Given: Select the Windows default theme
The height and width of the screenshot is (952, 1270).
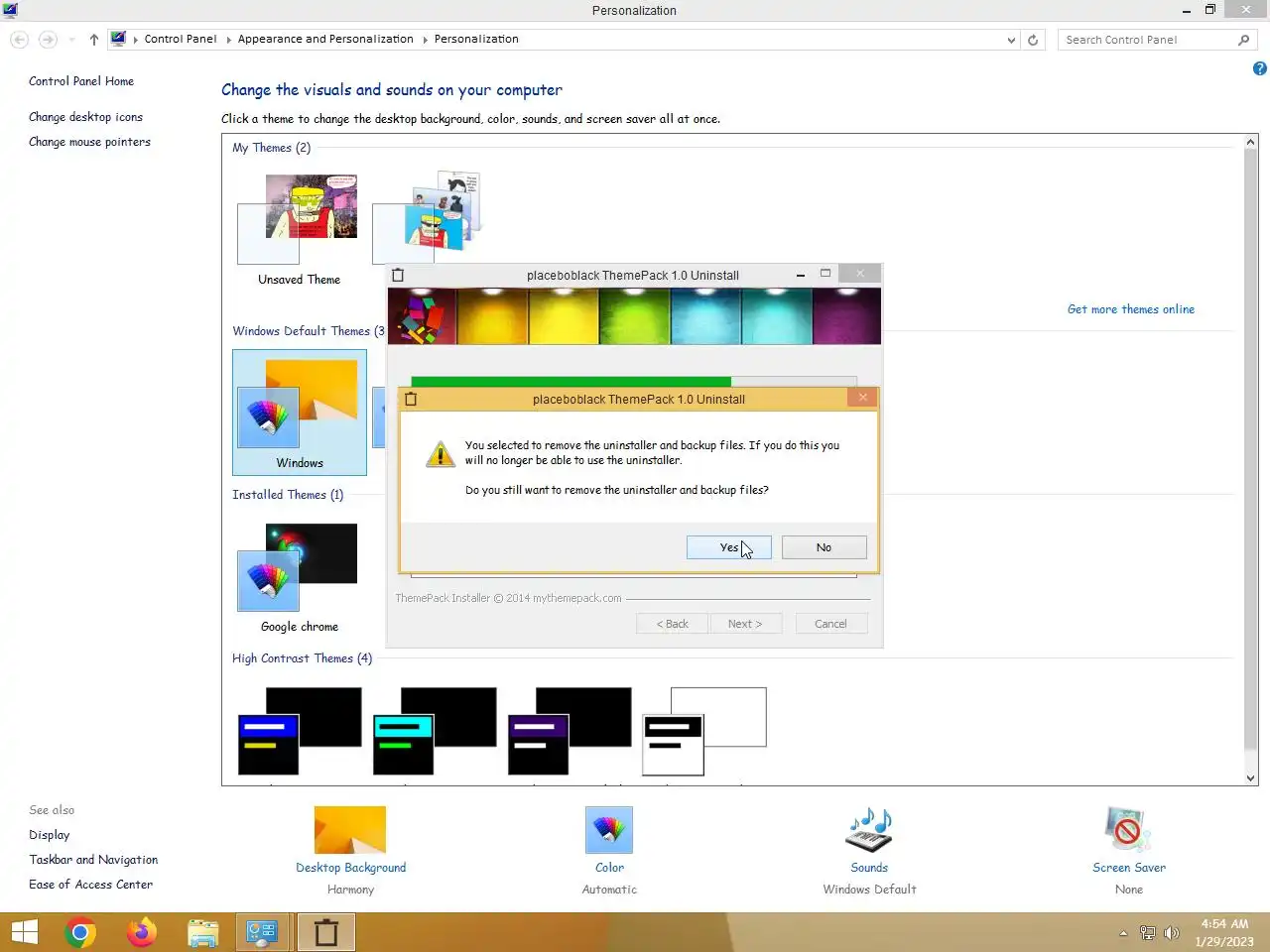Looking at the screenshot, I should [299, 412].
